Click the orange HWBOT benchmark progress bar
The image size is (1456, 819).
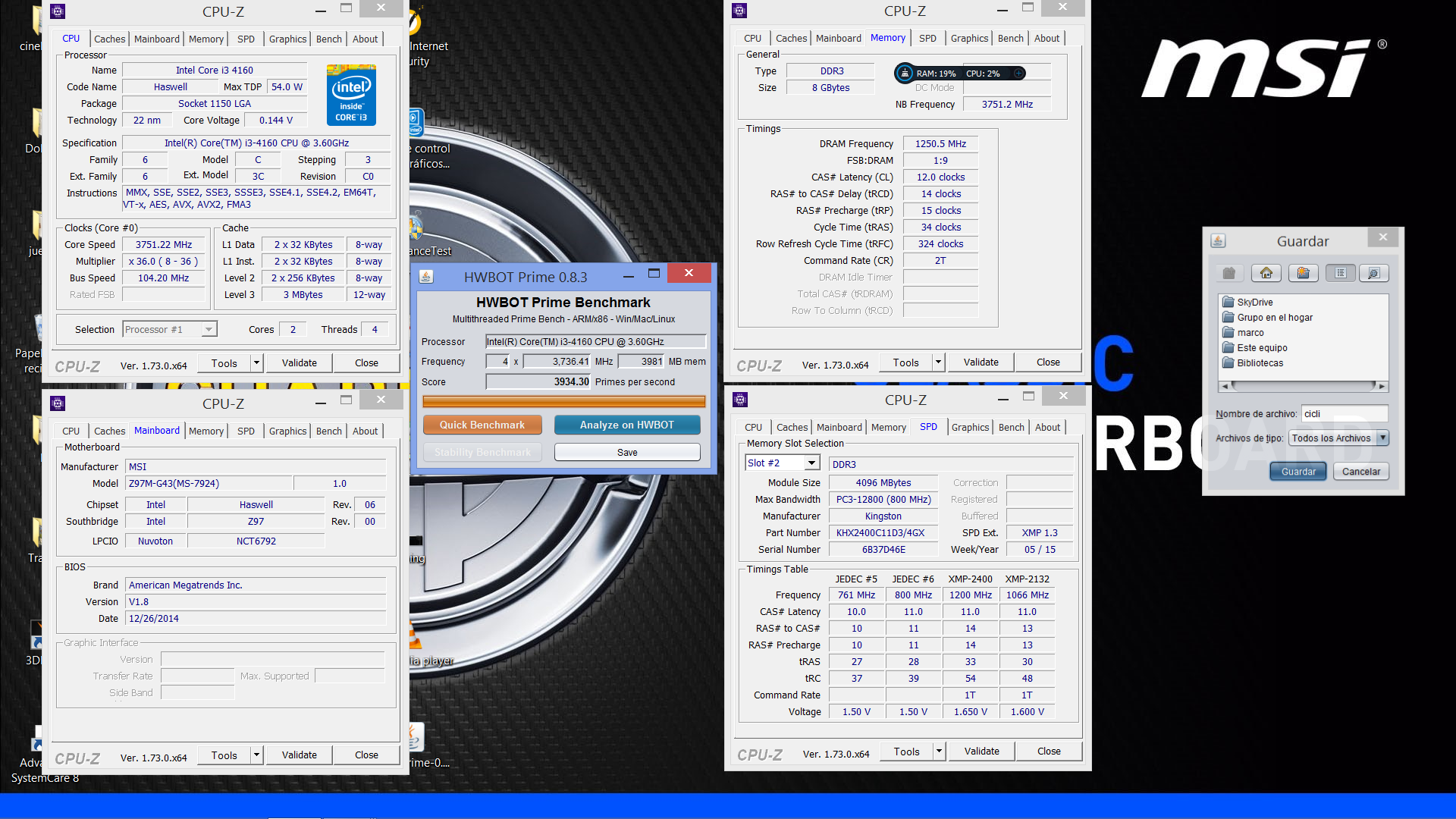pos(563,401)
